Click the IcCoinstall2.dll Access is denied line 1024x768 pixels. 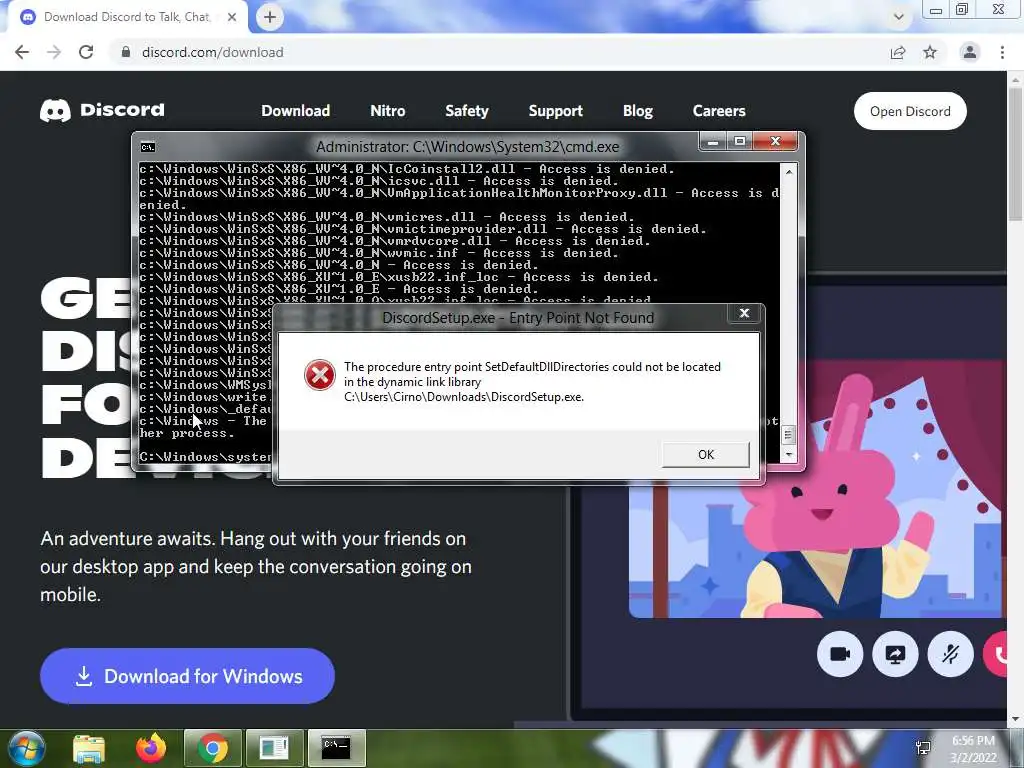point(406,169)
